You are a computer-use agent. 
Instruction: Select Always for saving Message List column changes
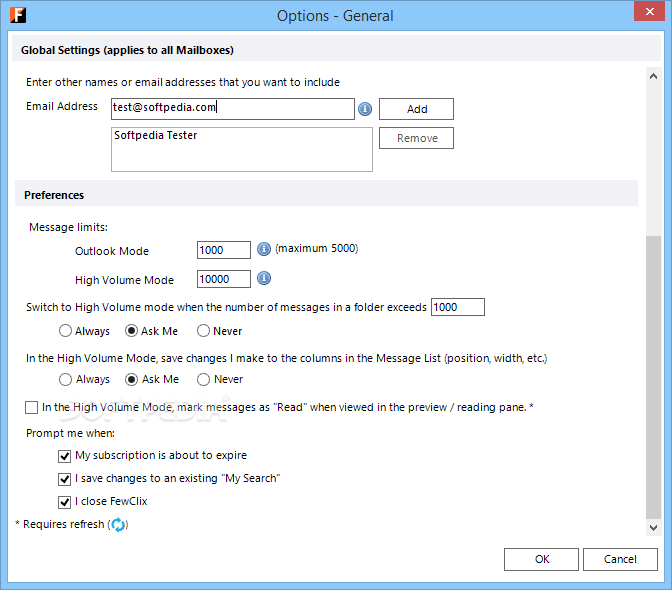coord(65,379)
